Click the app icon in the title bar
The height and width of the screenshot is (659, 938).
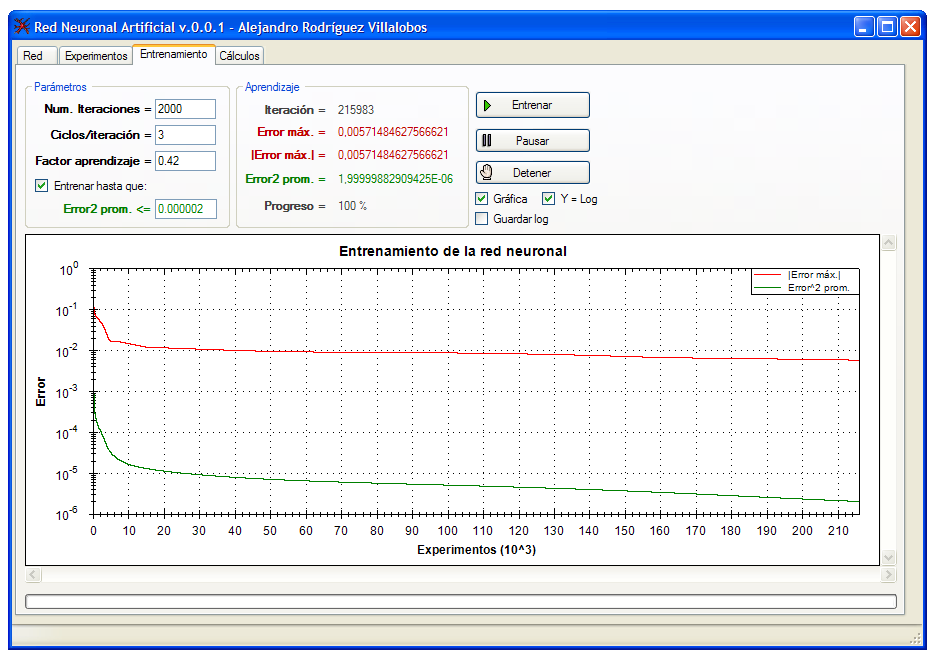click(x=20, y=27)
